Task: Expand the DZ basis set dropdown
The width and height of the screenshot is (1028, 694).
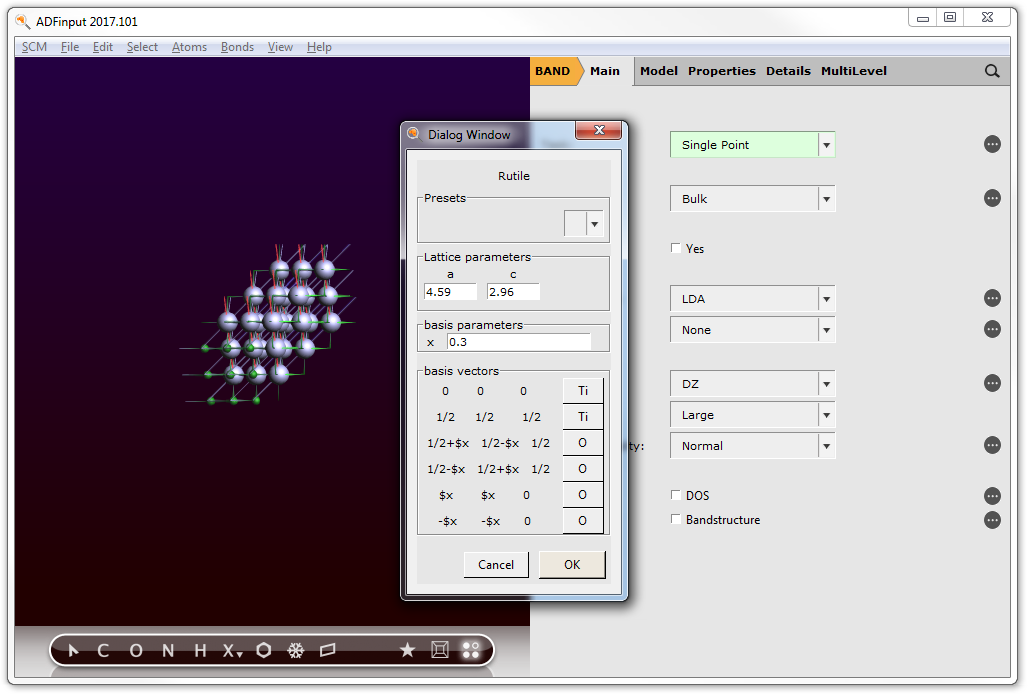Action: [826, 384]
